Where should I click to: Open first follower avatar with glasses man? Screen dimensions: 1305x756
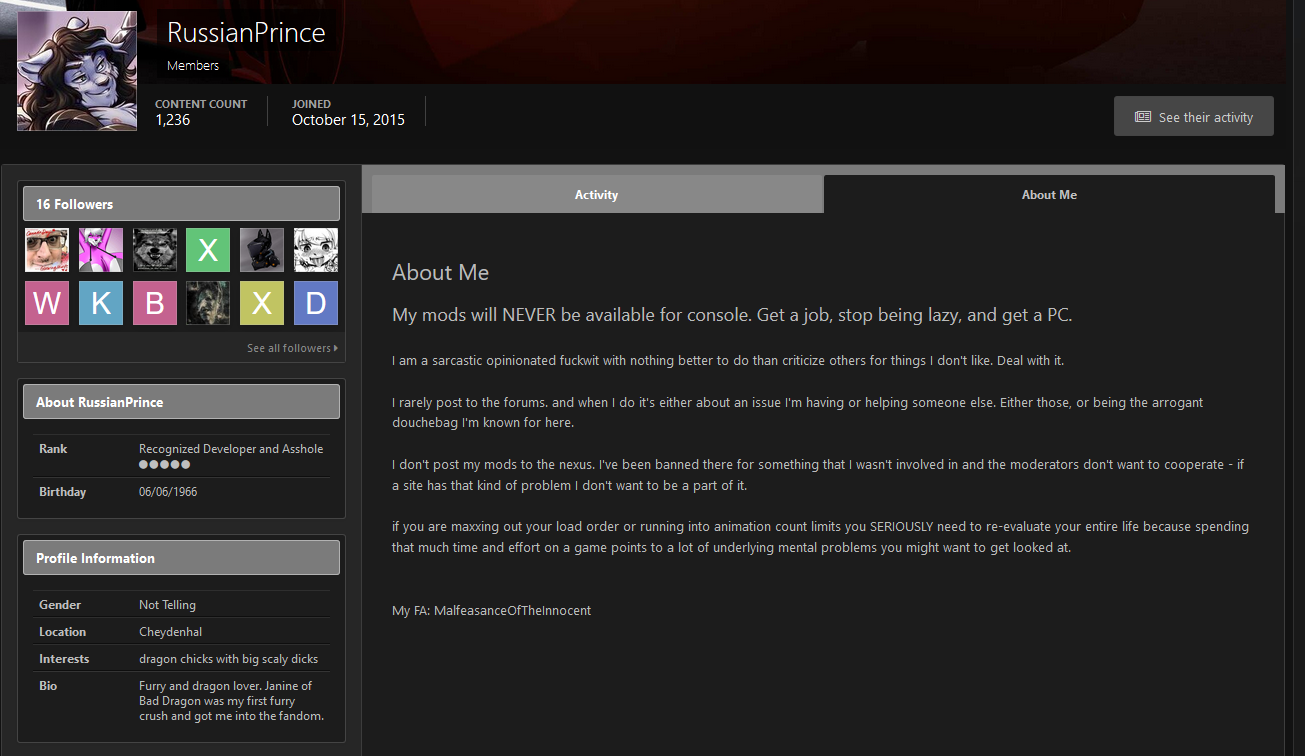tap(47, 250)
